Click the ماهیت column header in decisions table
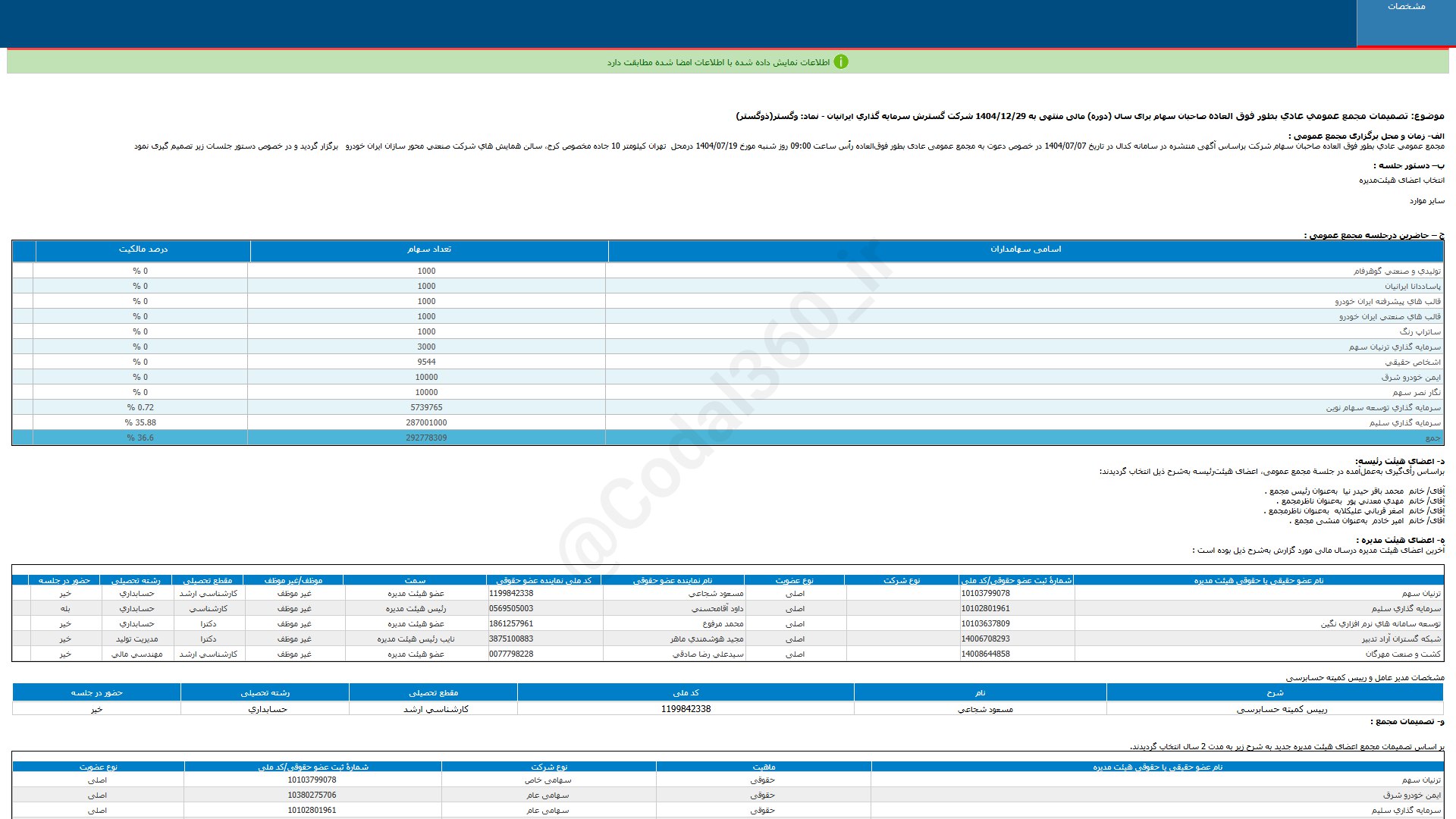Image resolution: width=1456 pixels, height=819 pixels. coord(764,767)
